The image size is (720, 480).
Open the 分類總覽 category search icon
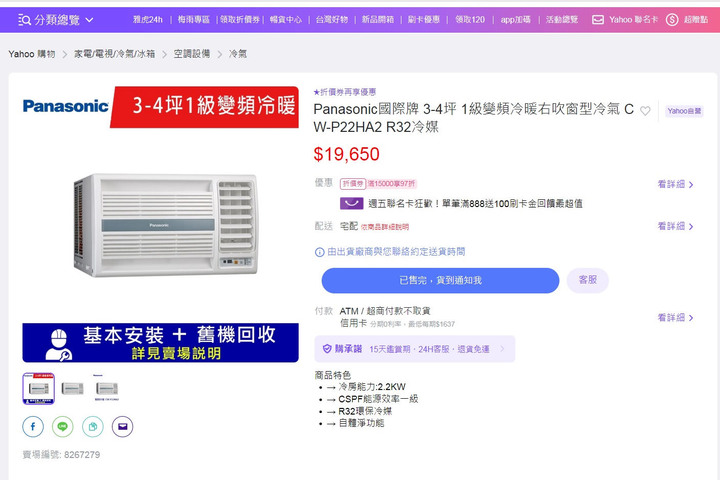pyautogui.click(x=24, y=20)
